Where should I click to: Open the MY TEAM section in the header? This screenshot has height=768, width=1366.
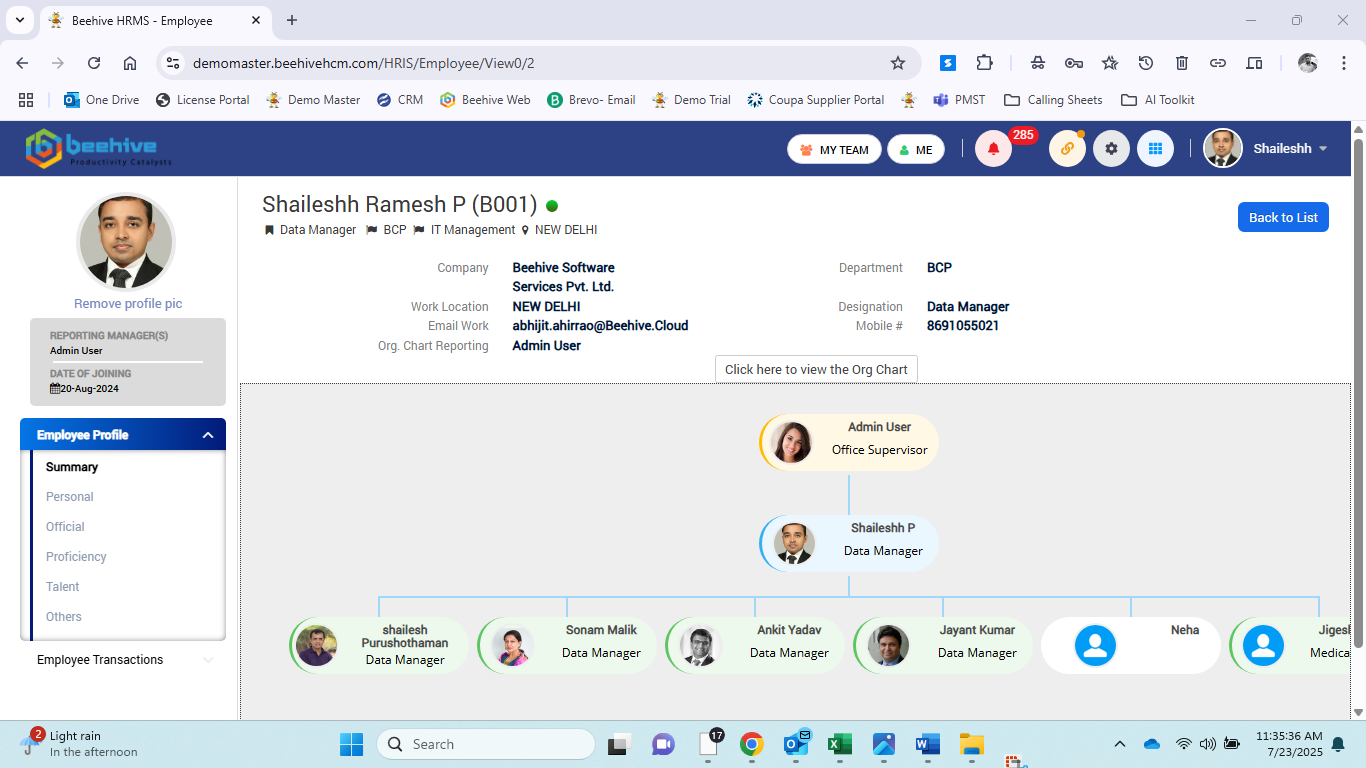coord(834,148)
